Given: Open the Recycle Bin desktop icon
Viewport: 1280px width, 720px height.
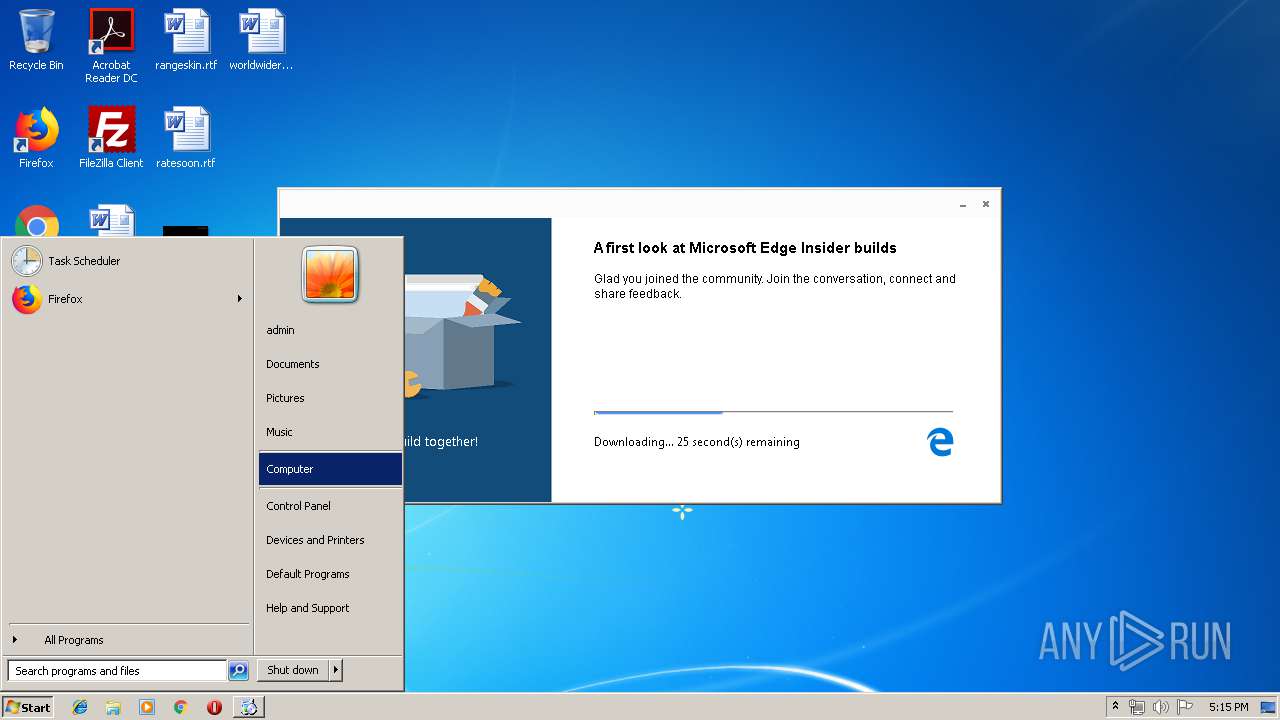Looking at the screenshot, I should tap(36, 40).
